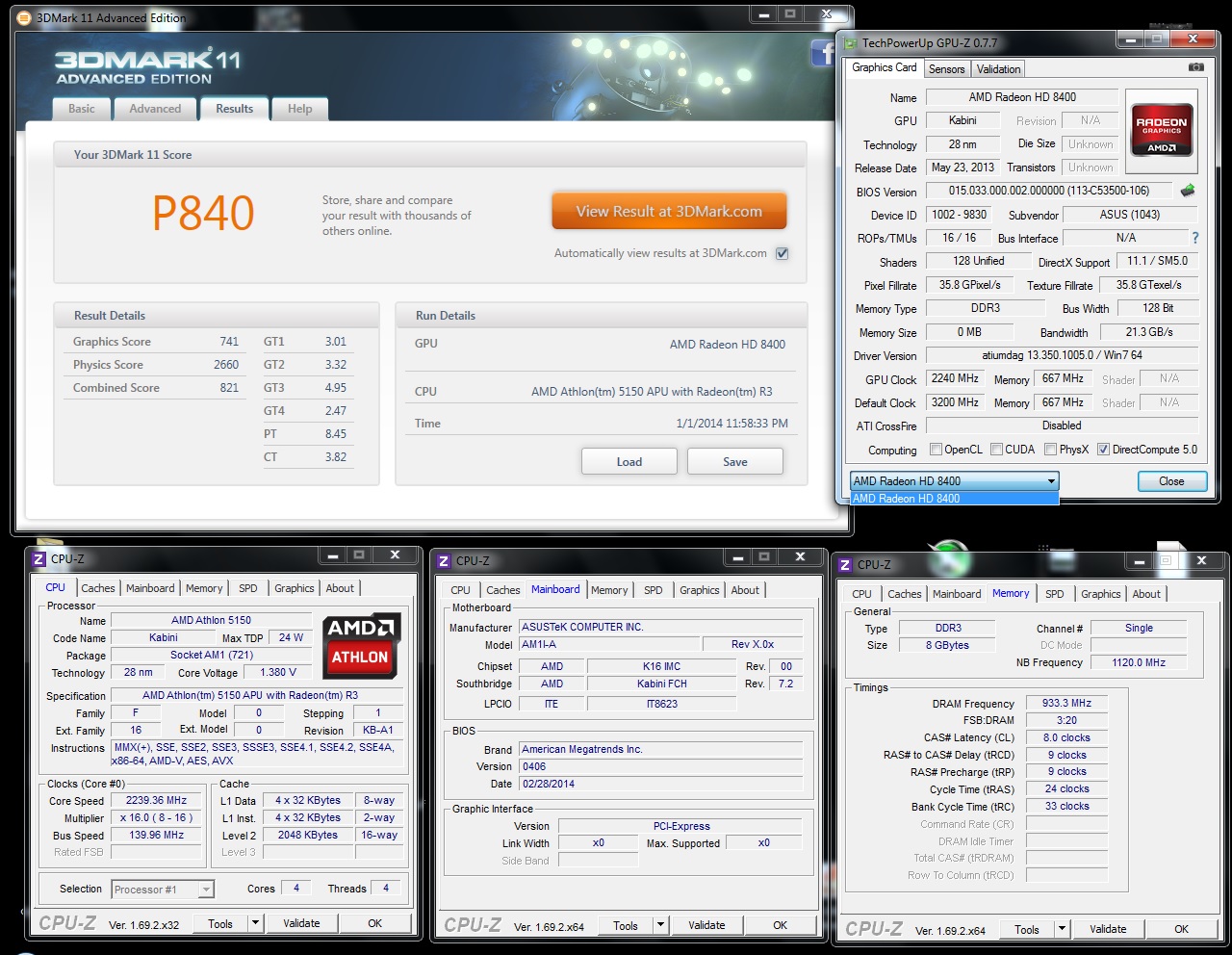Open Caches tab in the CPU-Z CPU window
The image size is (1232, 955).
coord(98,588)
